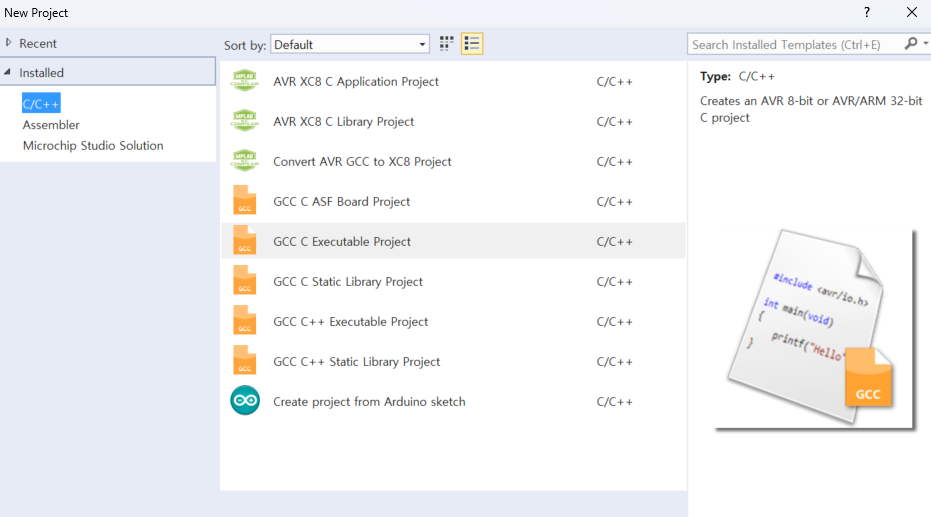Viewport: 931px width, 517px height.
Task: Open the Sort by Default dropdown
Action: (350, 45)
